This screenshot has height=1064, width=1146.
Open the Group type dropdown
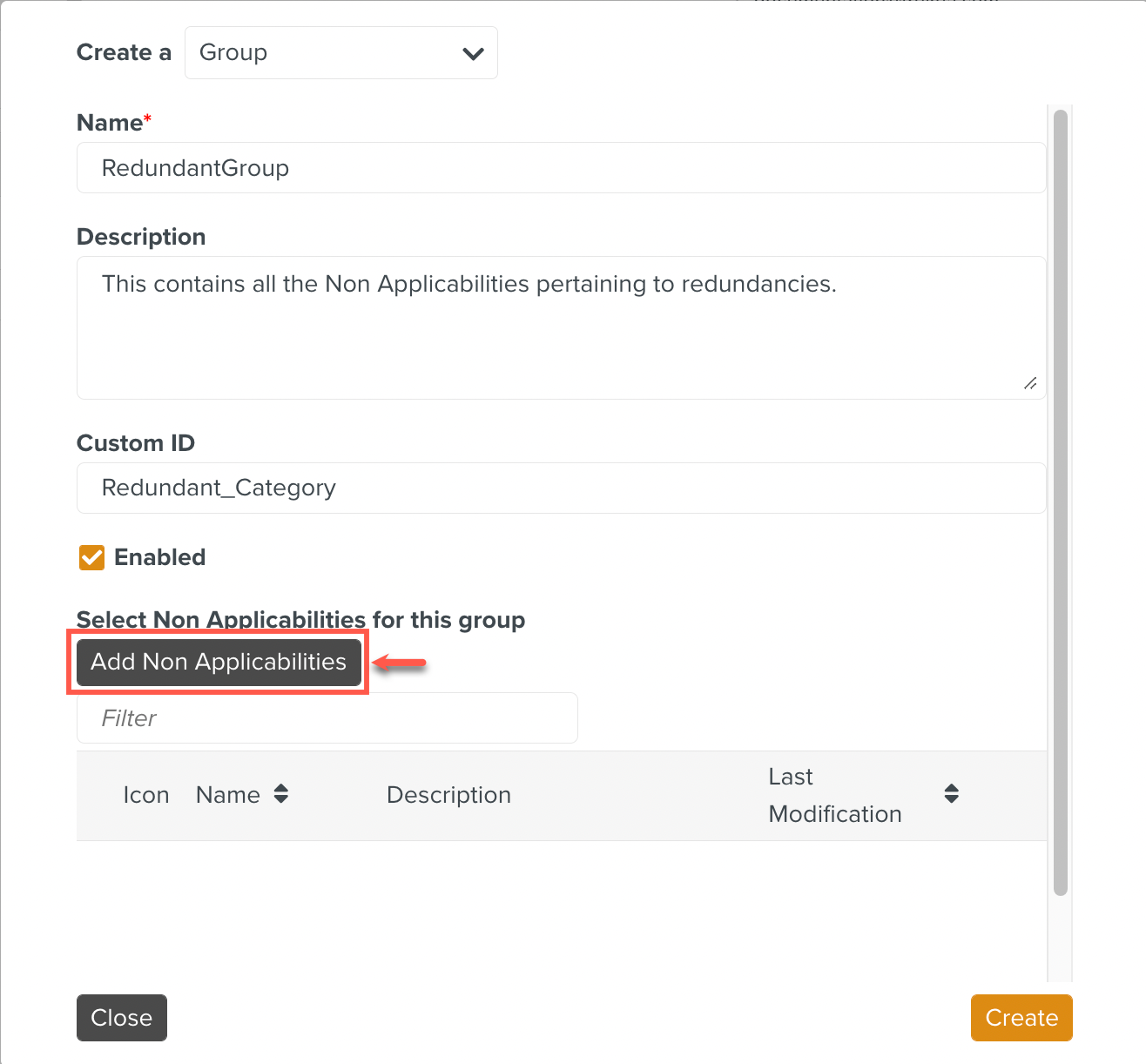point(340,53)
